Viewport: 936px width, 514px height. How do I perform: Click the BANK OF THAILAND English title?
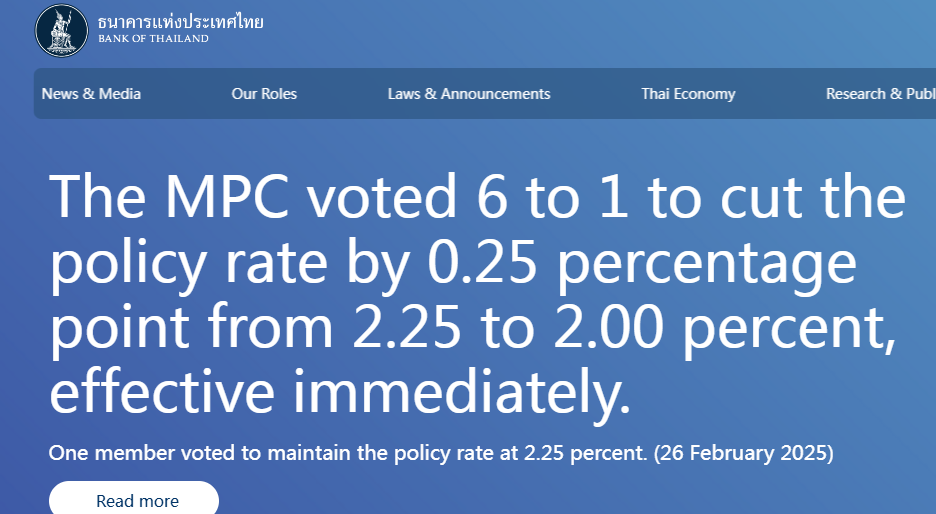click(x=153, y=39)
